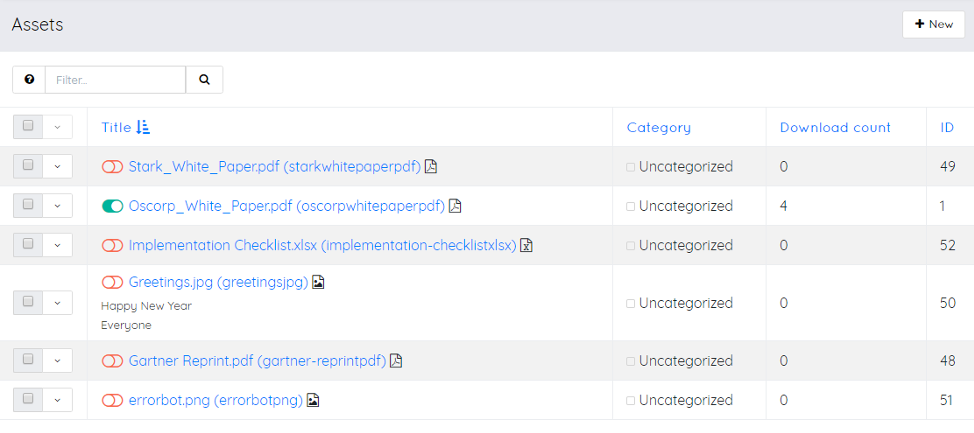Click Excel file icon beside Implementation Checklist.xlsx
Image resolution: width=974 pixels, height=433 pixels.
(526, 245)
